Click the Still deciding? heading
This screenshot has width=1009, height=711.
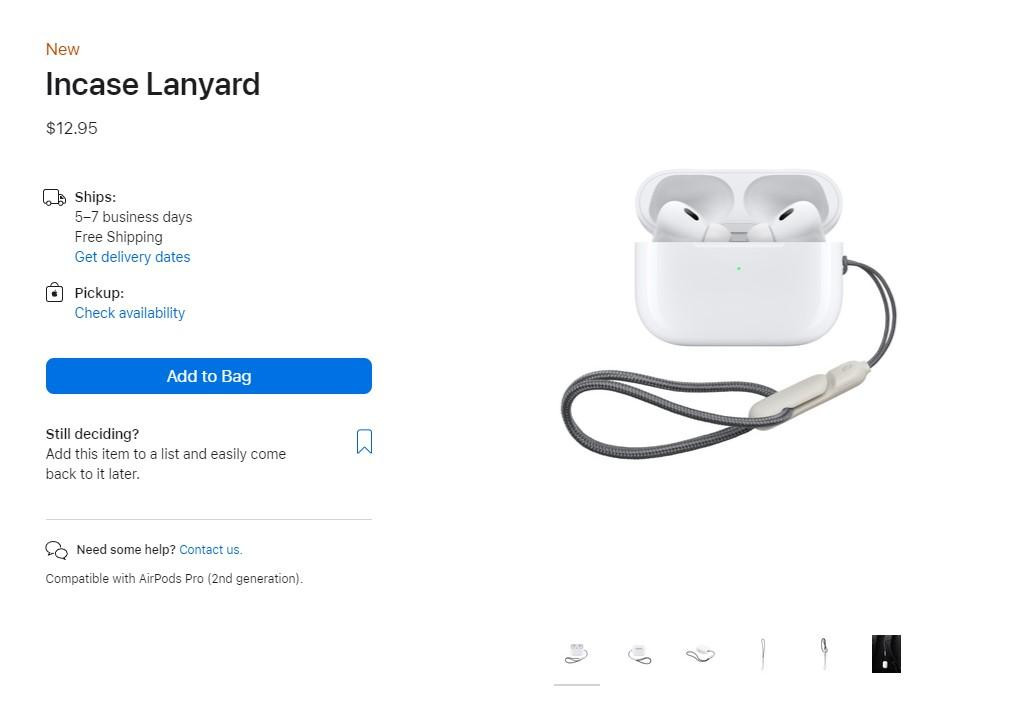(x=92, y=434)
